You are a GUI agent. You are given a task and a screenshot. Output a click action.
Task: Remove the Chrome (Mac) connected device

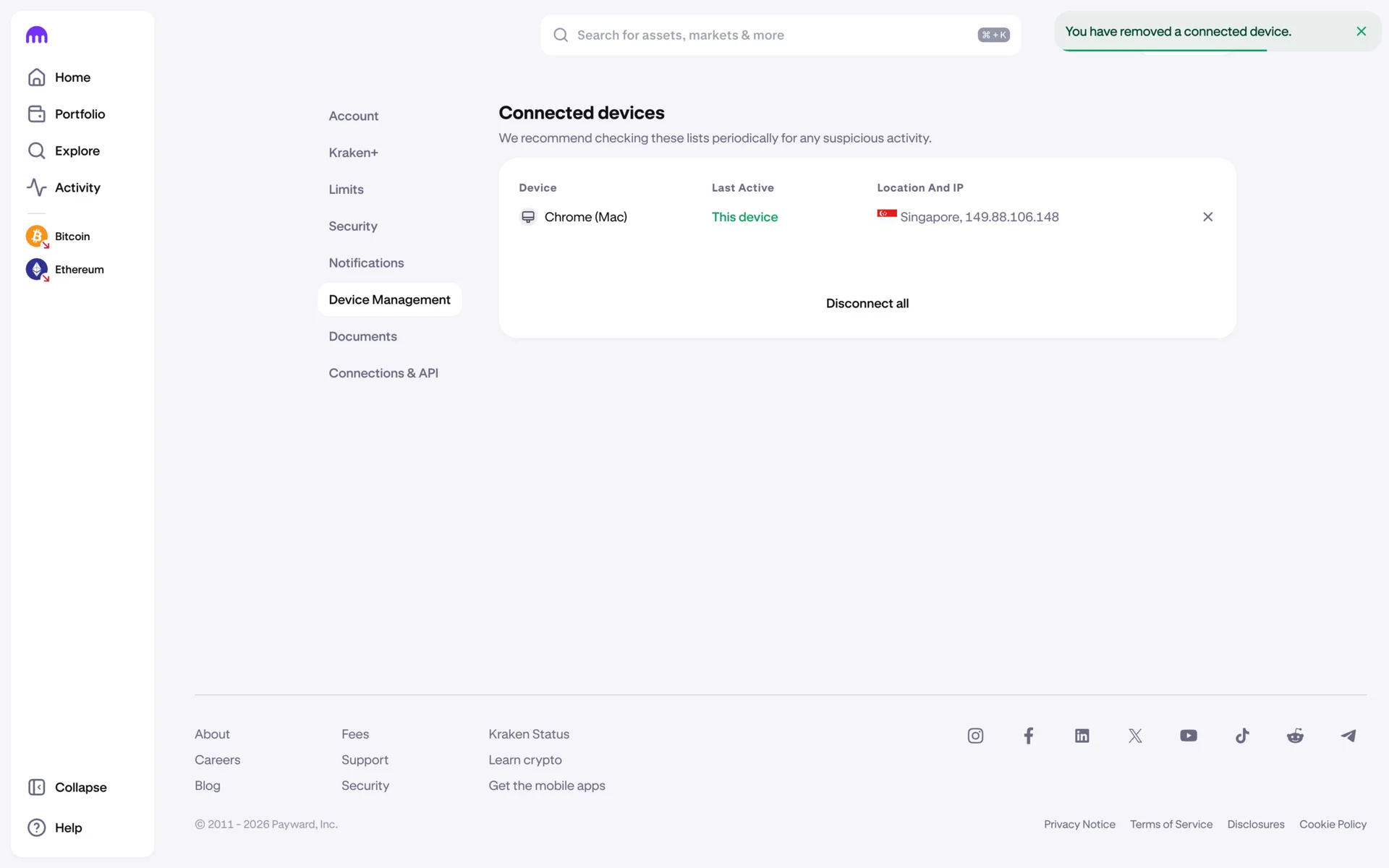click(x=1207, y=217)
